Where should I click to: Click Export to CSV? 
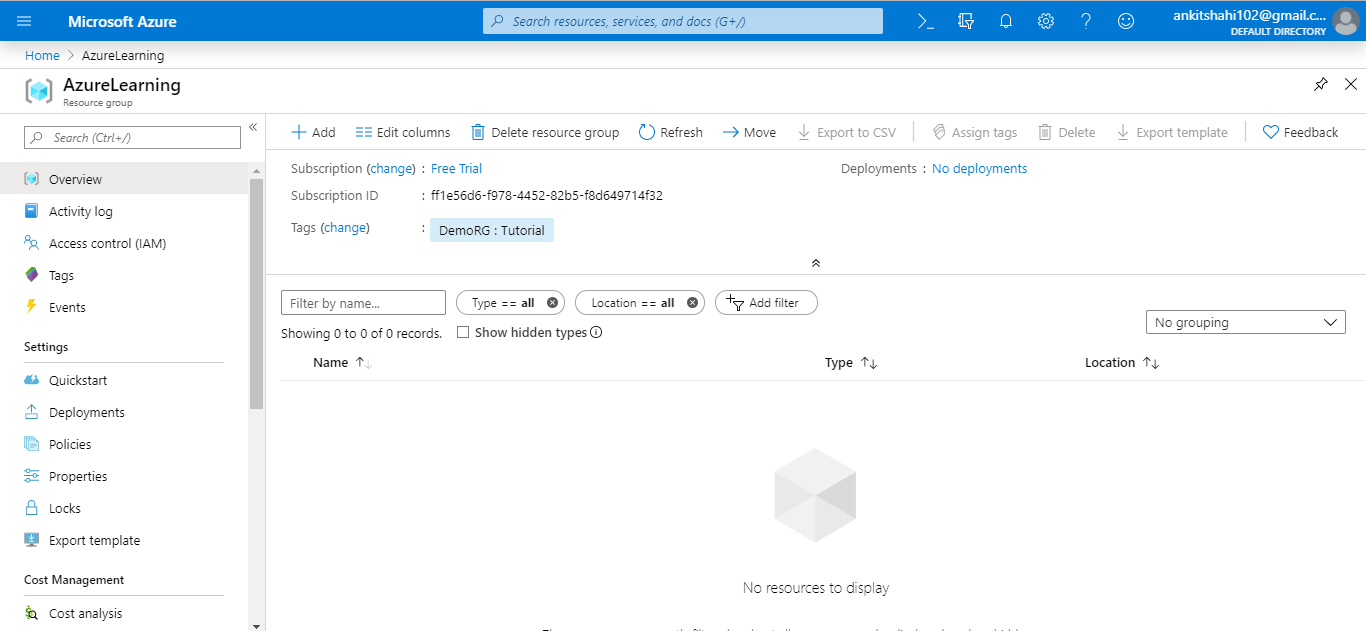click(x=846, y=133)
